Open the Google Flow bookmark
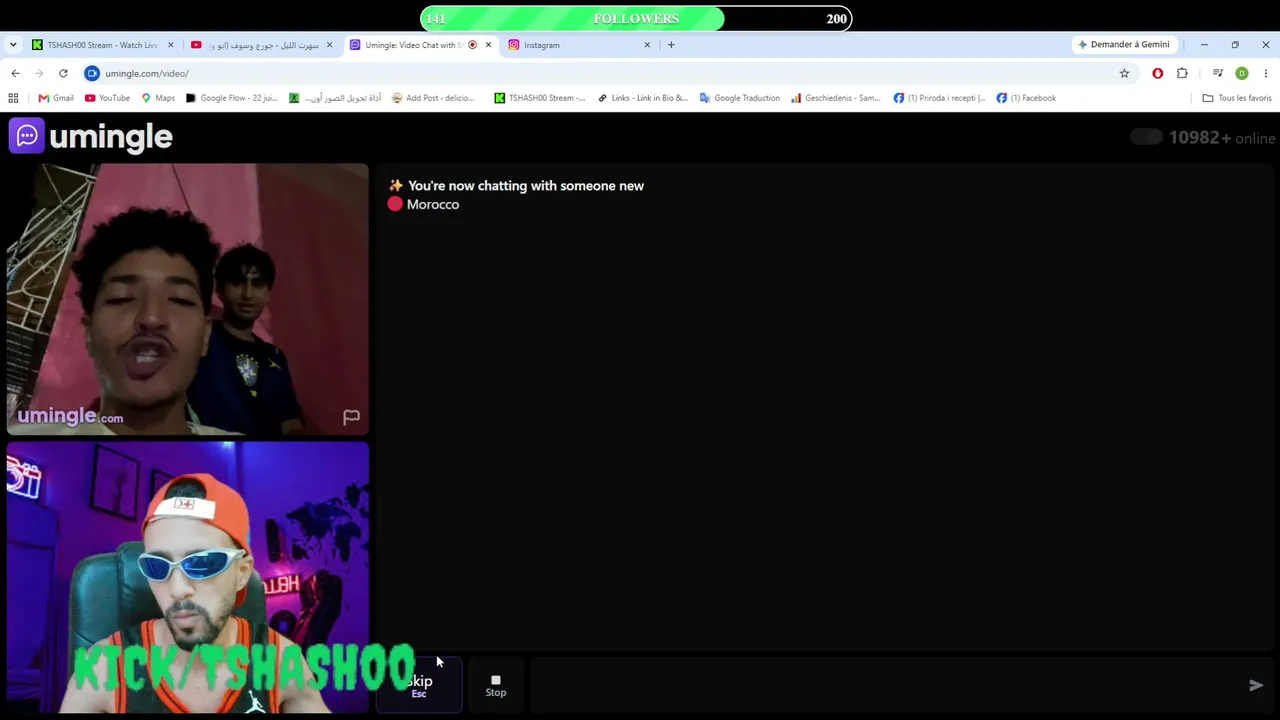1280x720 pixels. (231, 98)
